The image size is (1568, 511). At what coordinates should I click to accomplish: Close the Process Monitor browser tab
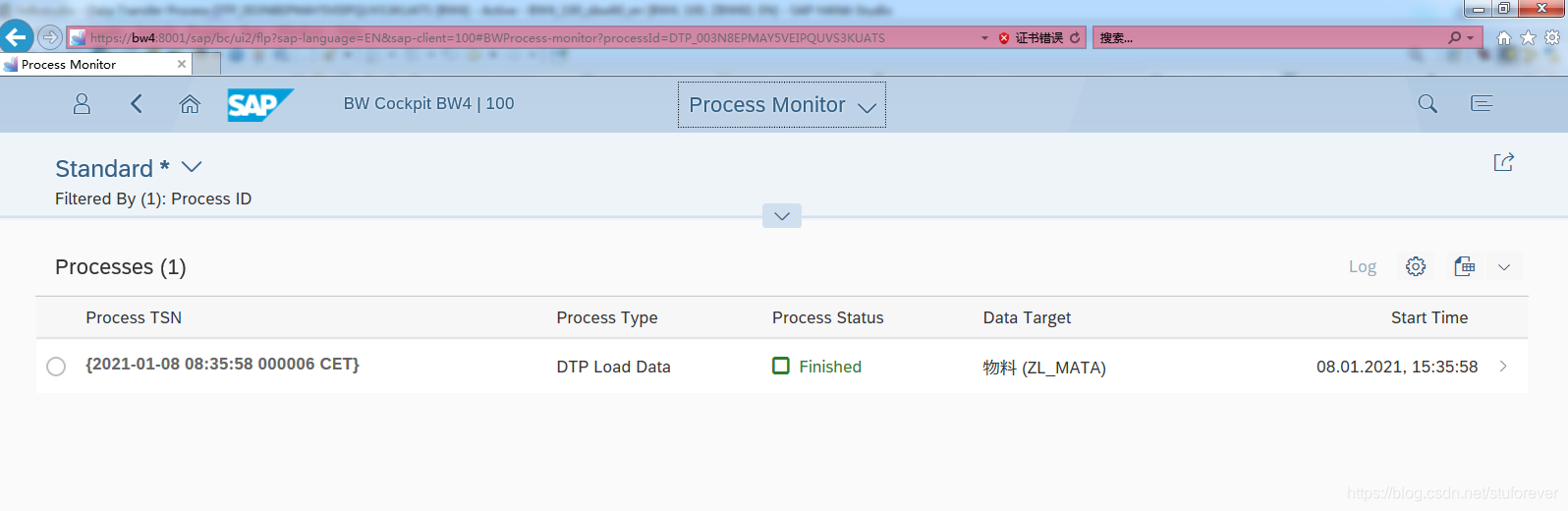(x=181, y=64)
